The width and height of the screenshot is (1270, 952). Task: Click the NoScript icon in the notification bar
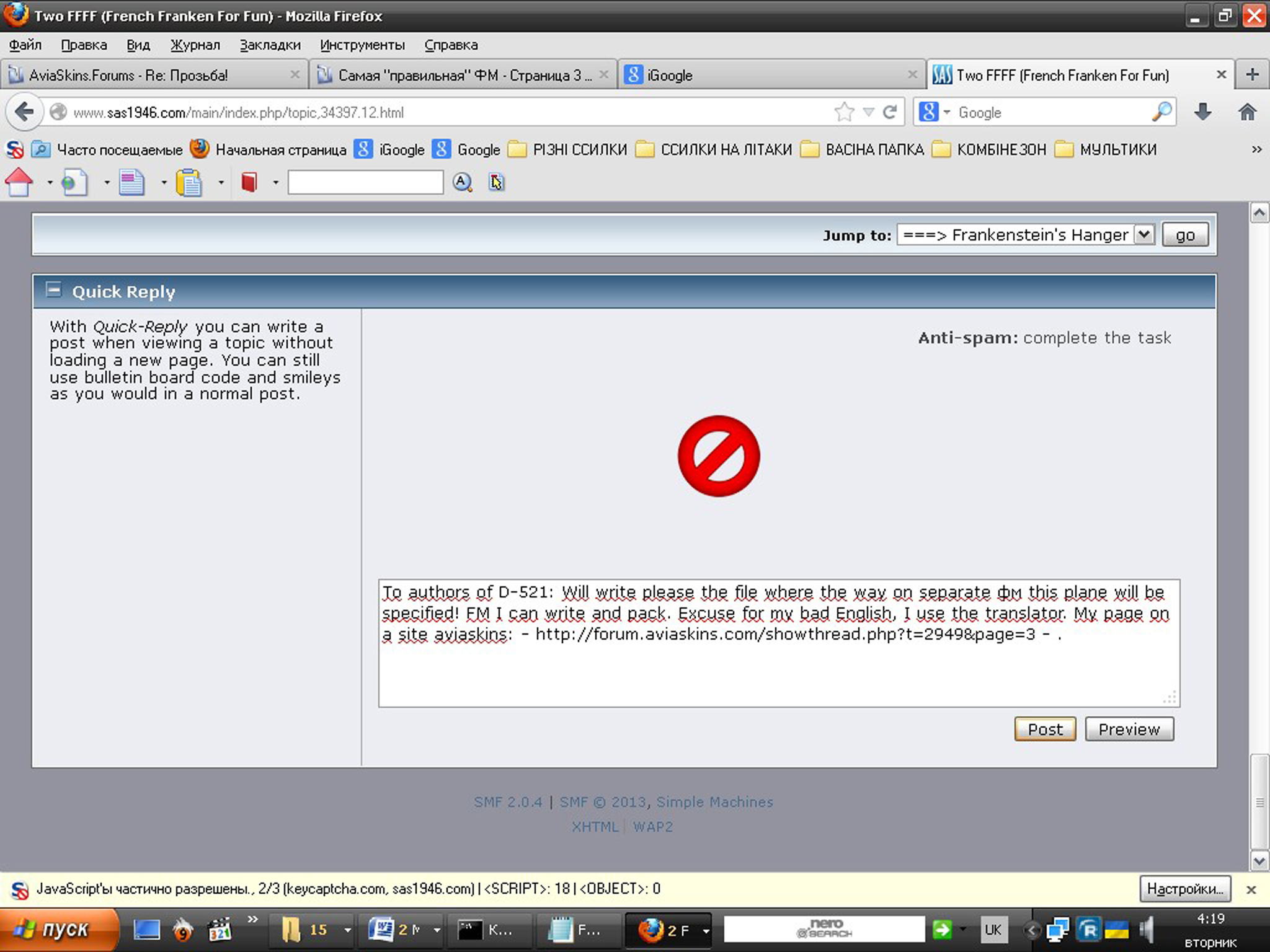(x=20, y=890)
